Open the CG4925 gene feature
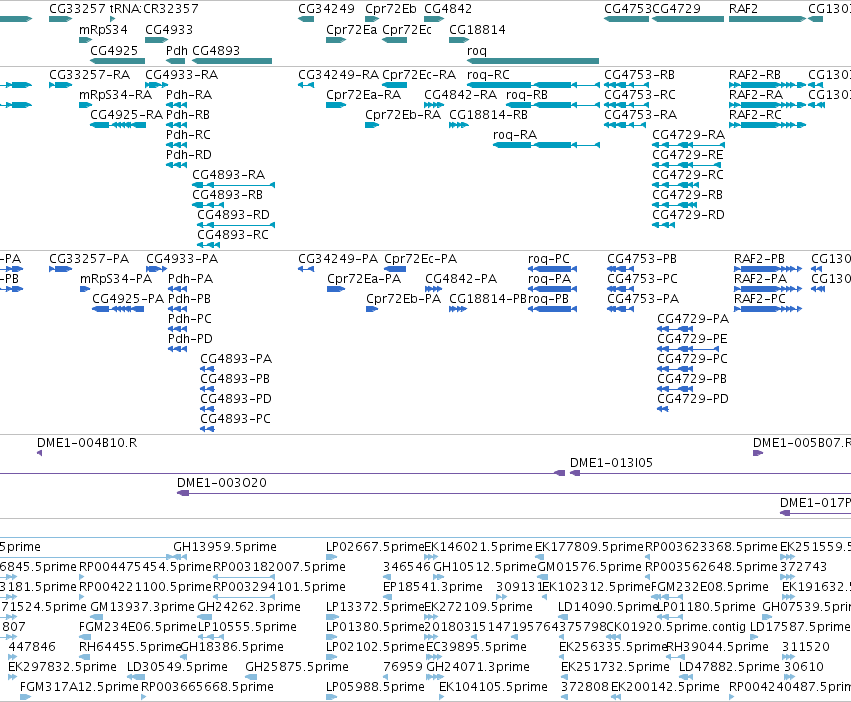The image size is (851, 702). pos(118,61)
